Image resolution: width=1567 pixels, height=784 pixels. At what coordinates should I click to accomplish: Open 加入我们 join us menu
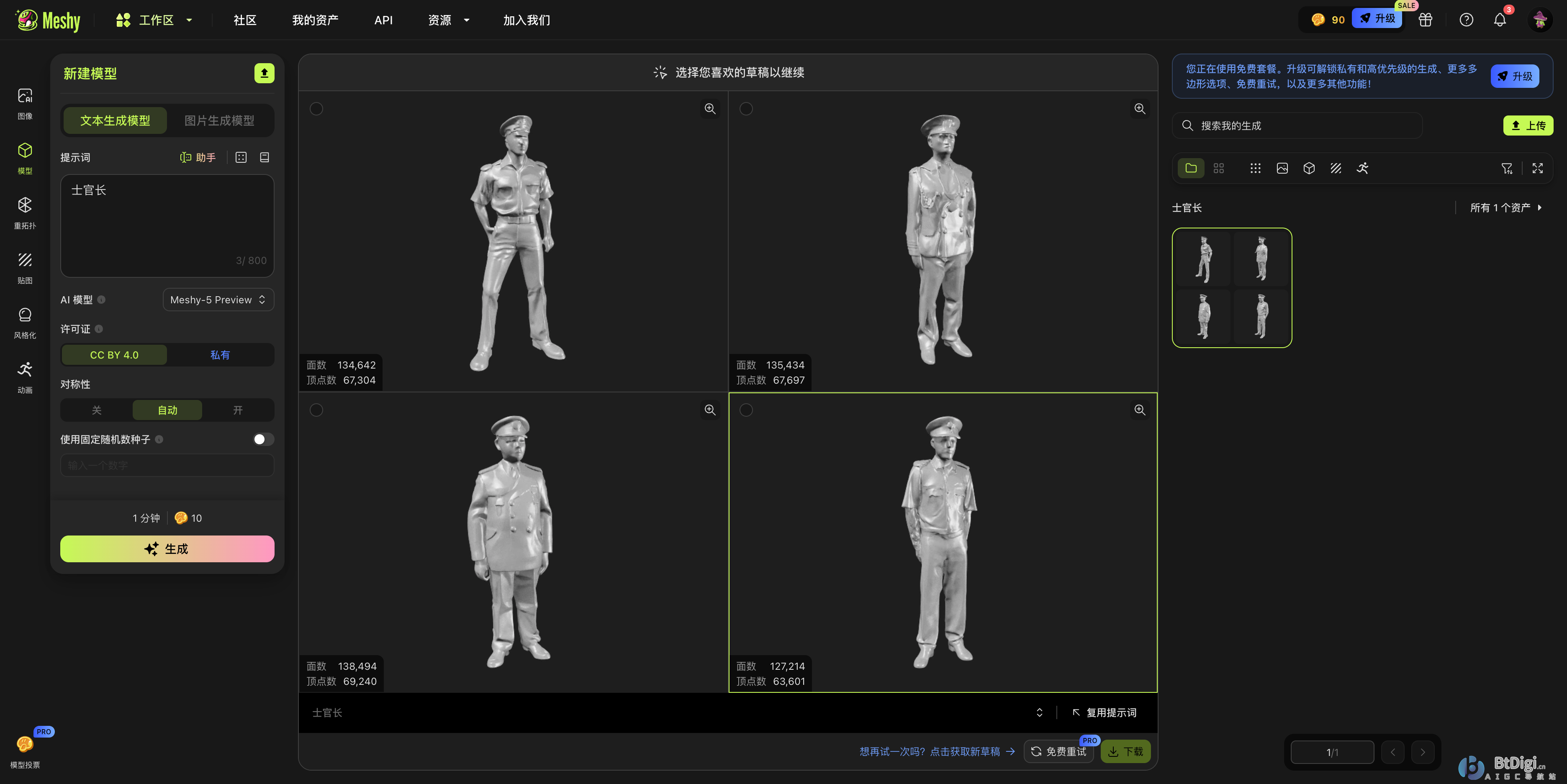click(x=526, y=20)
